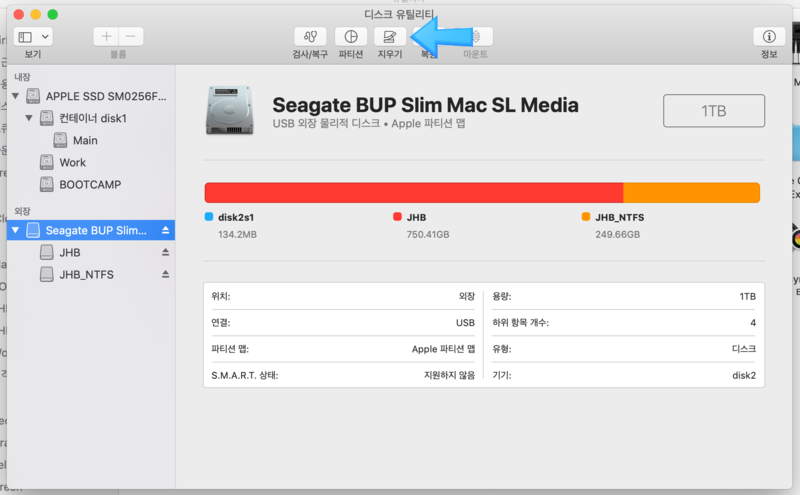Click the remove volume minus button
Screen dimensions: 800x495
(x=131, y=37)
